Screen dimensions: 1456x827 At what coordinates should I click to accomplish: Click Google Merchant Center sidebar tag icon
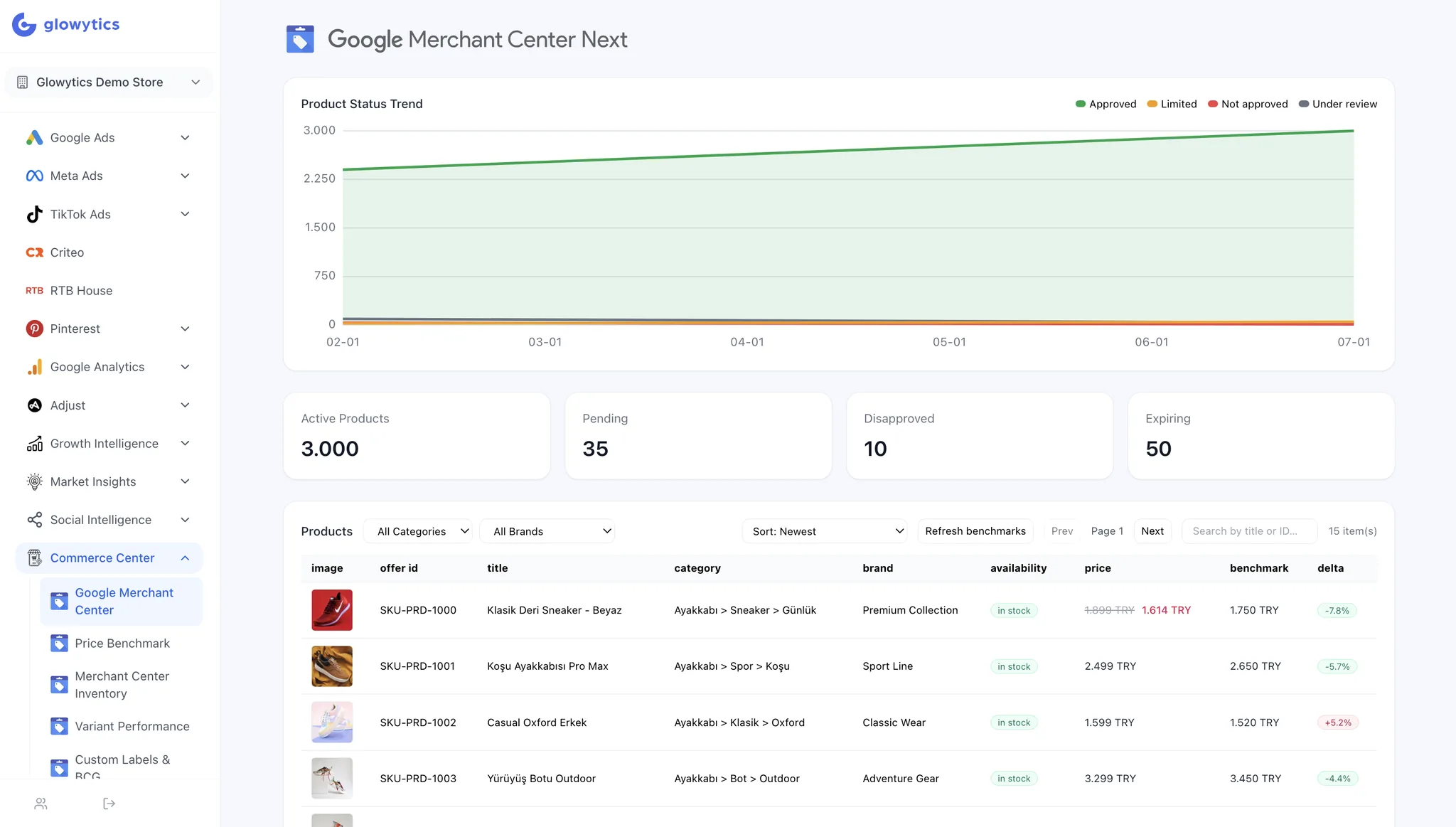pyautogui.click(x=60, y=602)
